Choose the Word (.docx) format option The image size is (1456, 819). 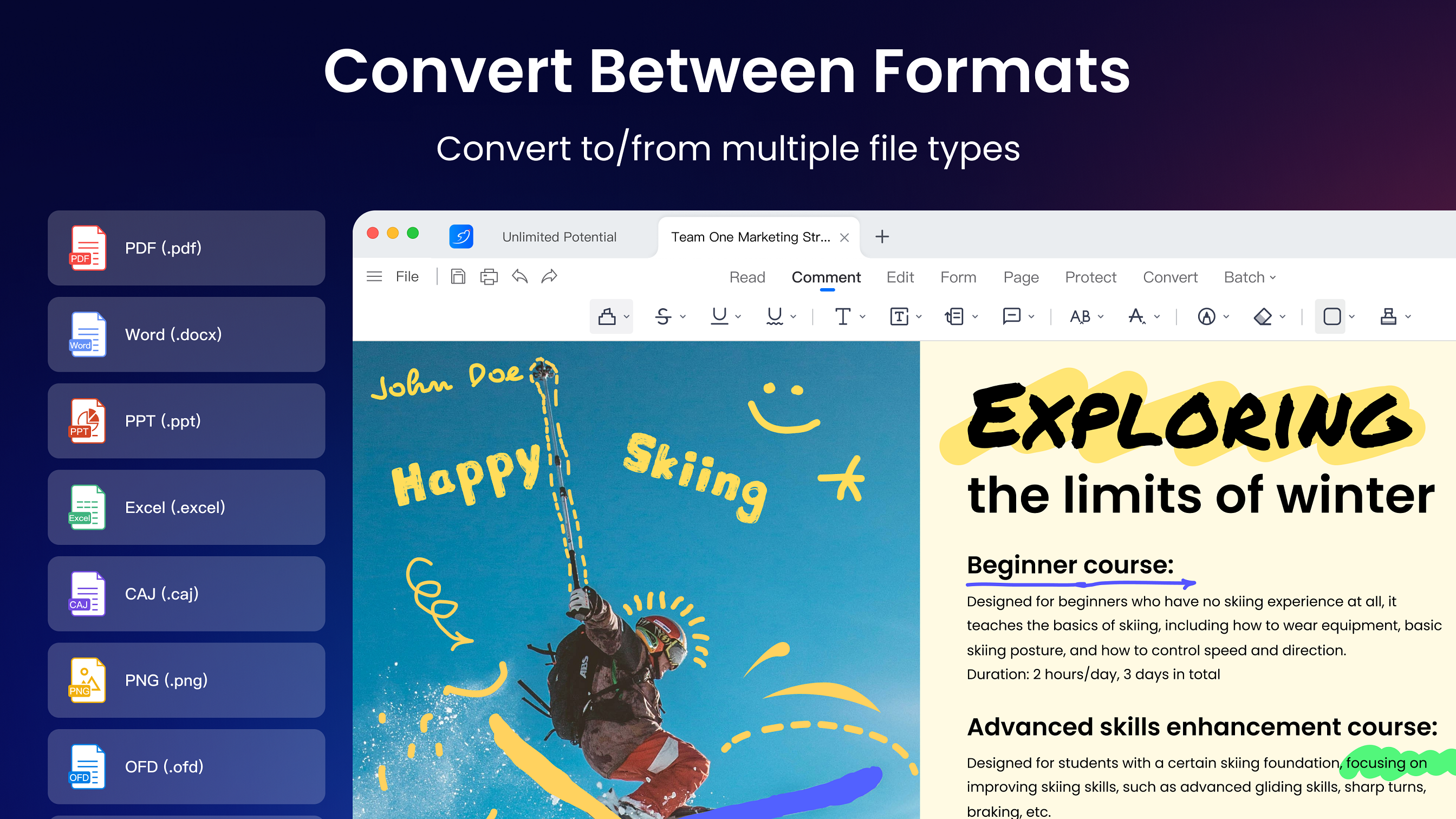tap(186, 335)
